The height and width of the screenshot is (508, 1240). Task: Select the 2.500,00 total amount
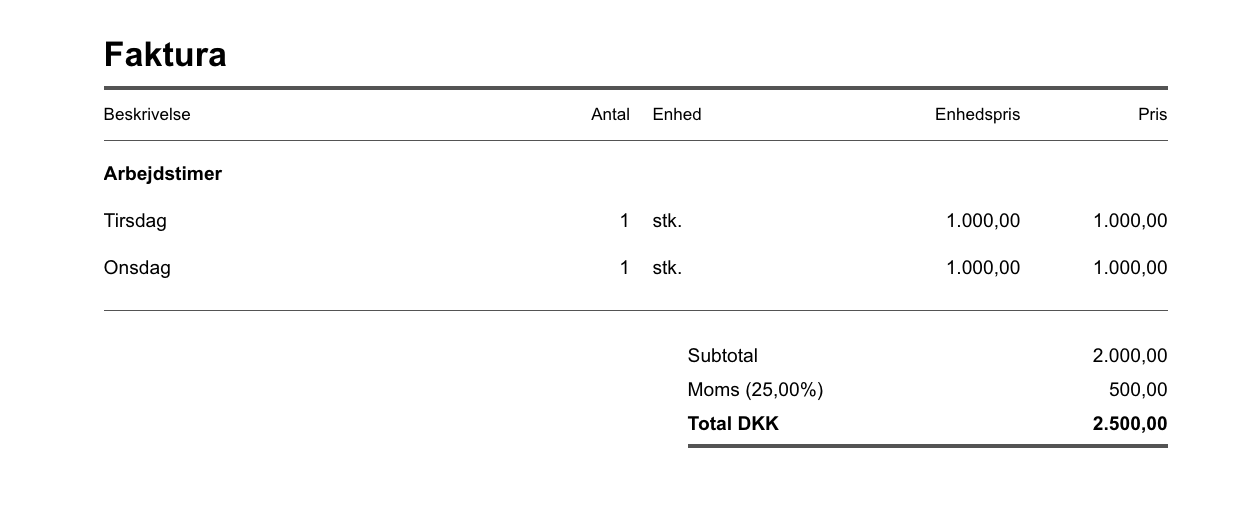point(1130,424)
